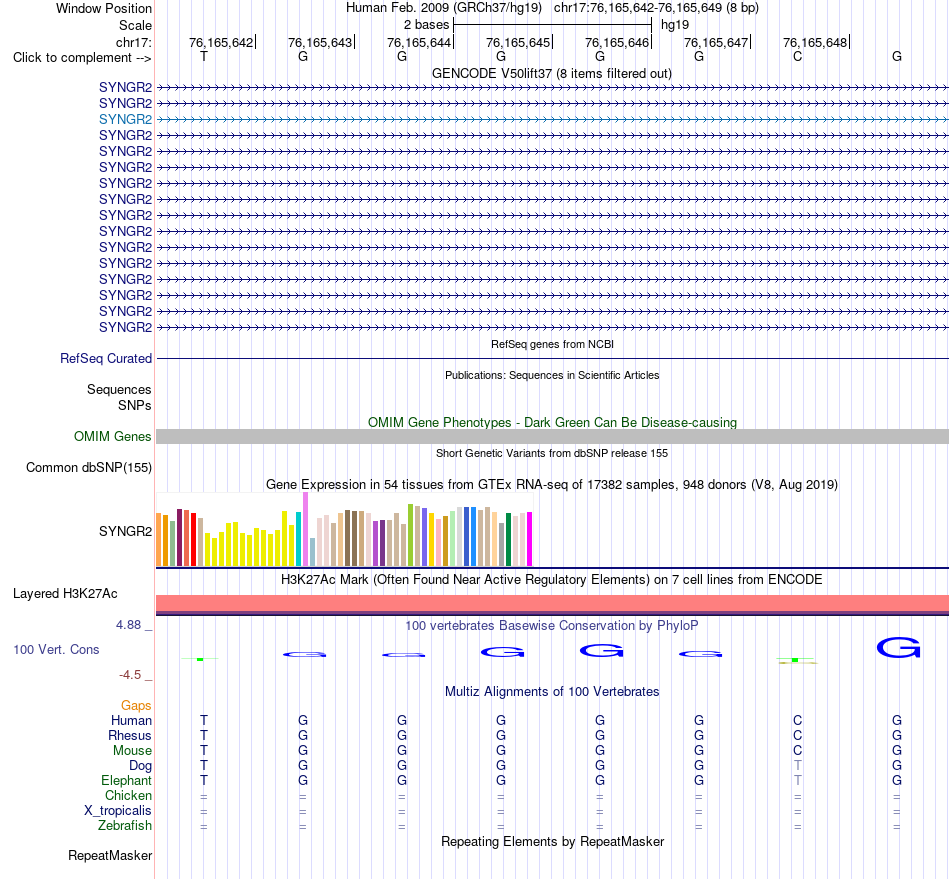
Task: Select the X_tropicalis alignment row label
Action: (118, 811)
